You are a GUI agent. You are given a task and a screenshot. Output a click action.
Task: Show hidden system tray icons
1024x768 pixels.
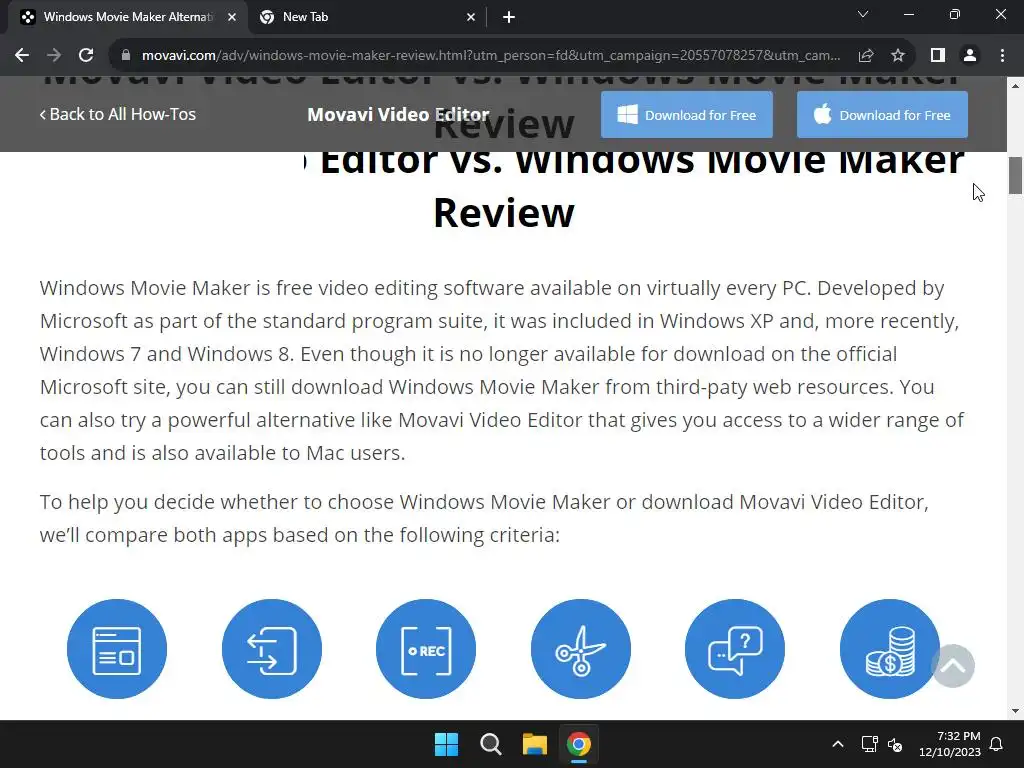(x=838, y=744)
